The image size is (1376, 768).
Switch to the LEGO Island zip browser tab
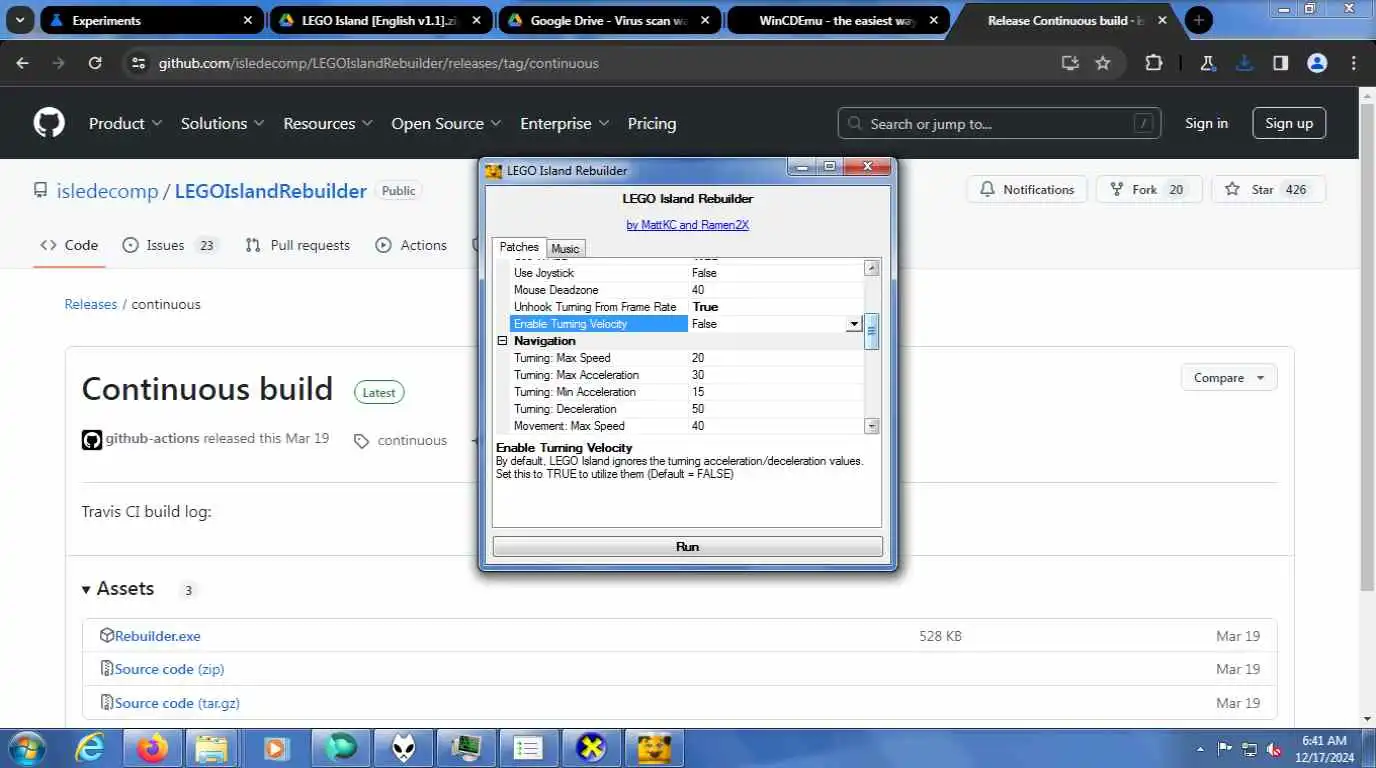(x=380, y=20)
